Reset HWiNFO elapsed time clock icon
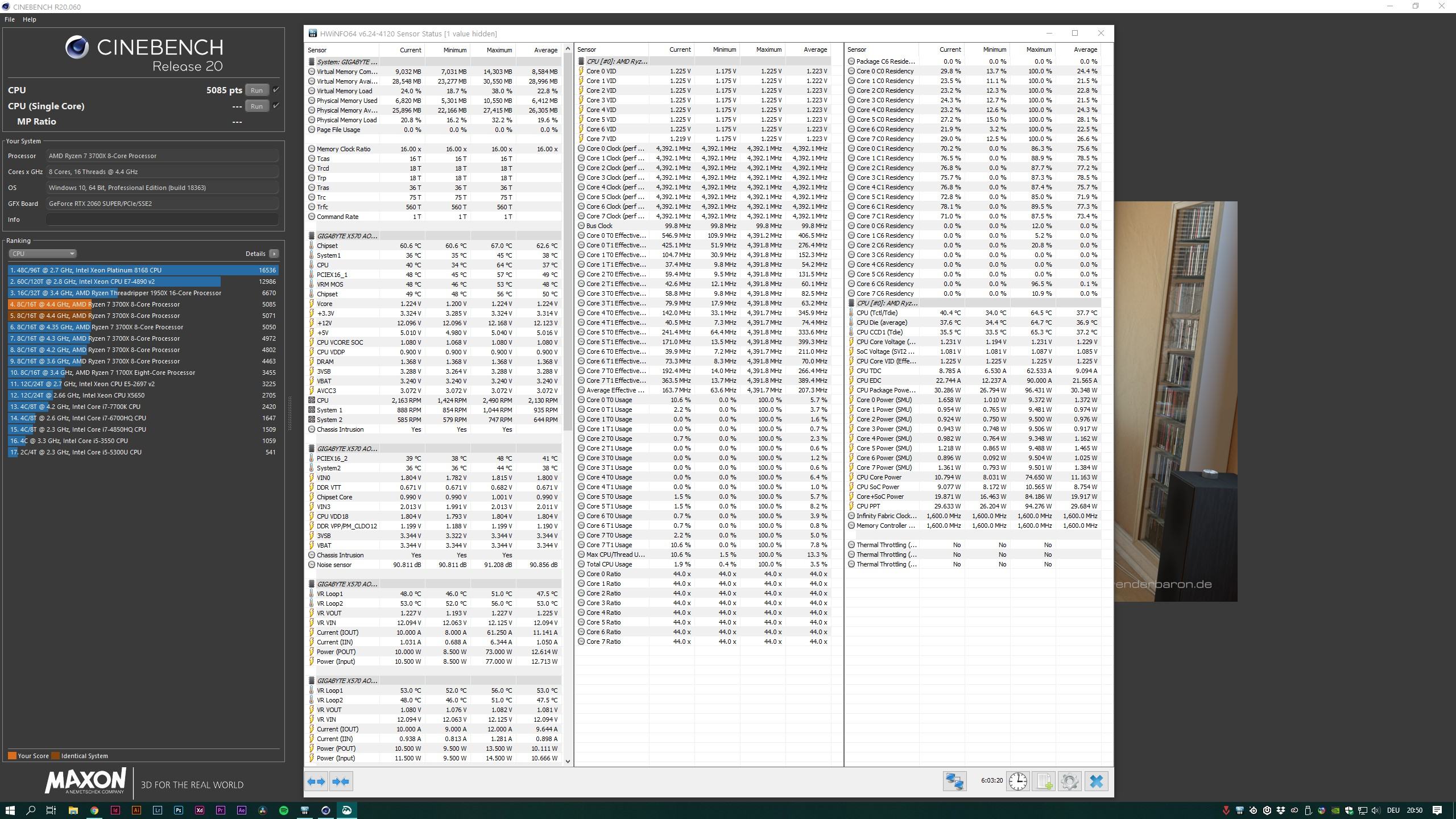1456x819 pixels. 1018,781
